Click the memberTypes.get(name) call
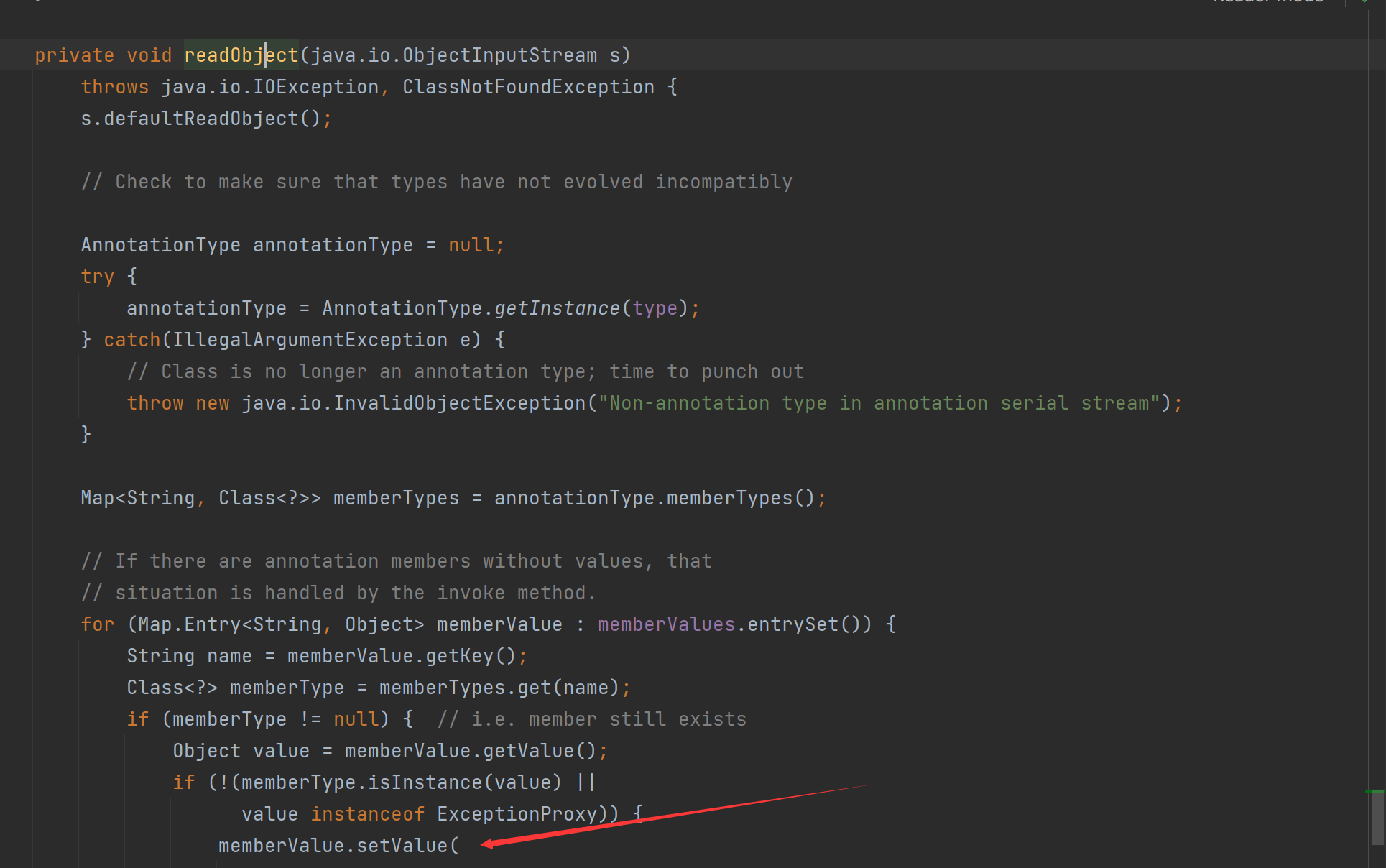This screenshot has width=1386, height=868. click(499, 688)
